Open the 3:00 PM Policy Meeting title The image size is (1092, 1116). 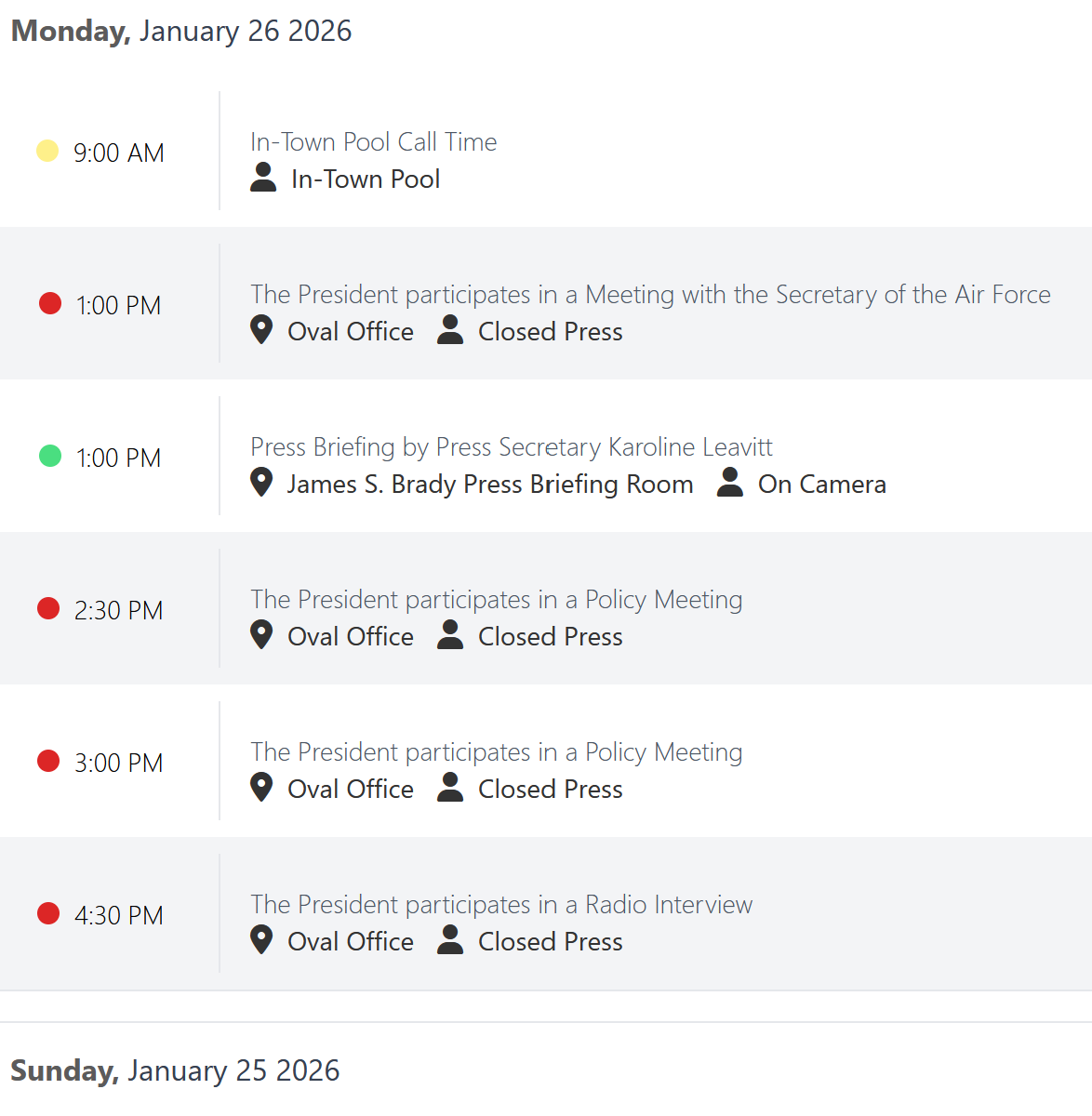(496, 751)
